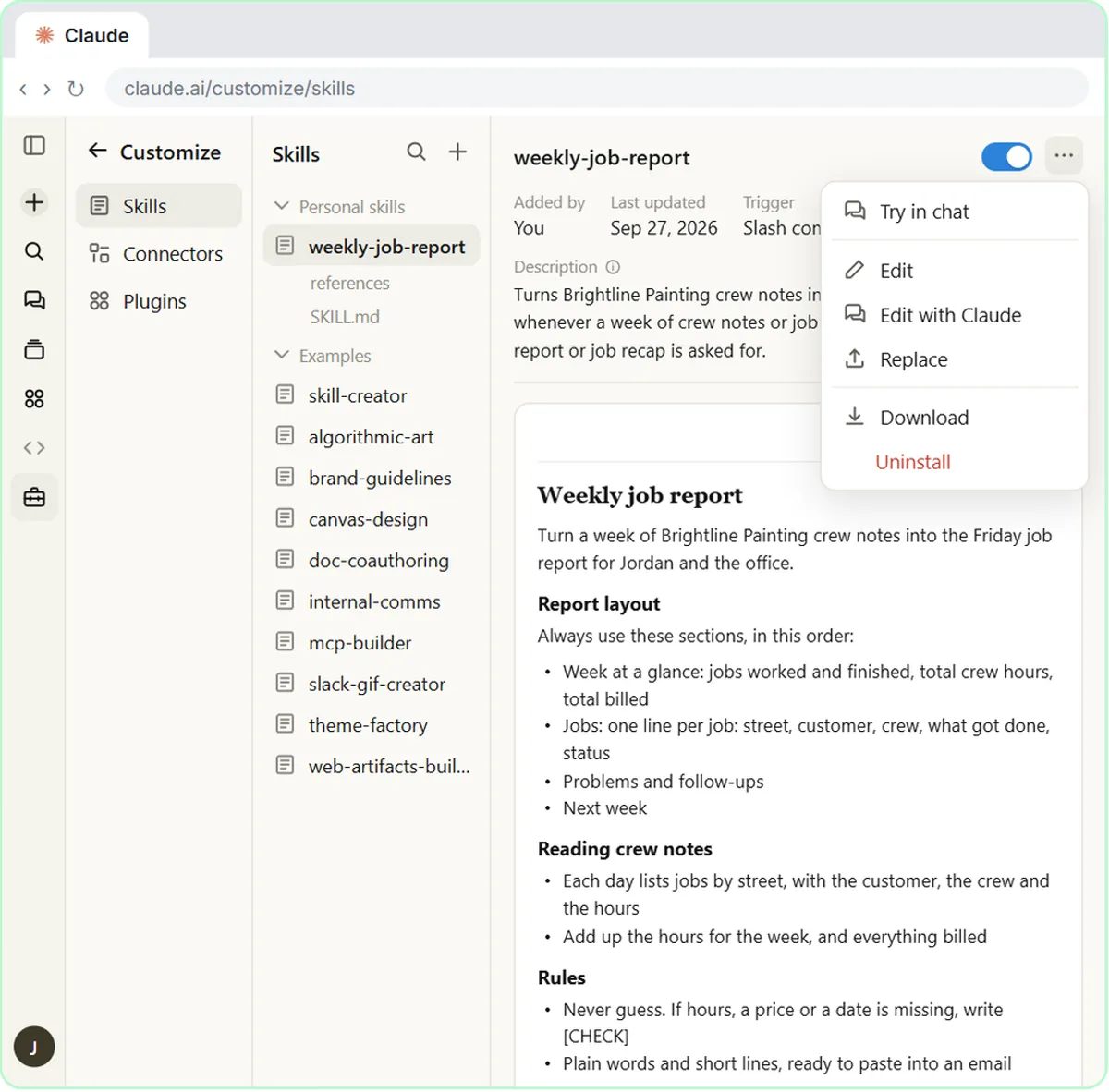This screenshot has height=1092, width=1109.
Task: Choose Edit with Claude in the menu
Action: (955, 315)
